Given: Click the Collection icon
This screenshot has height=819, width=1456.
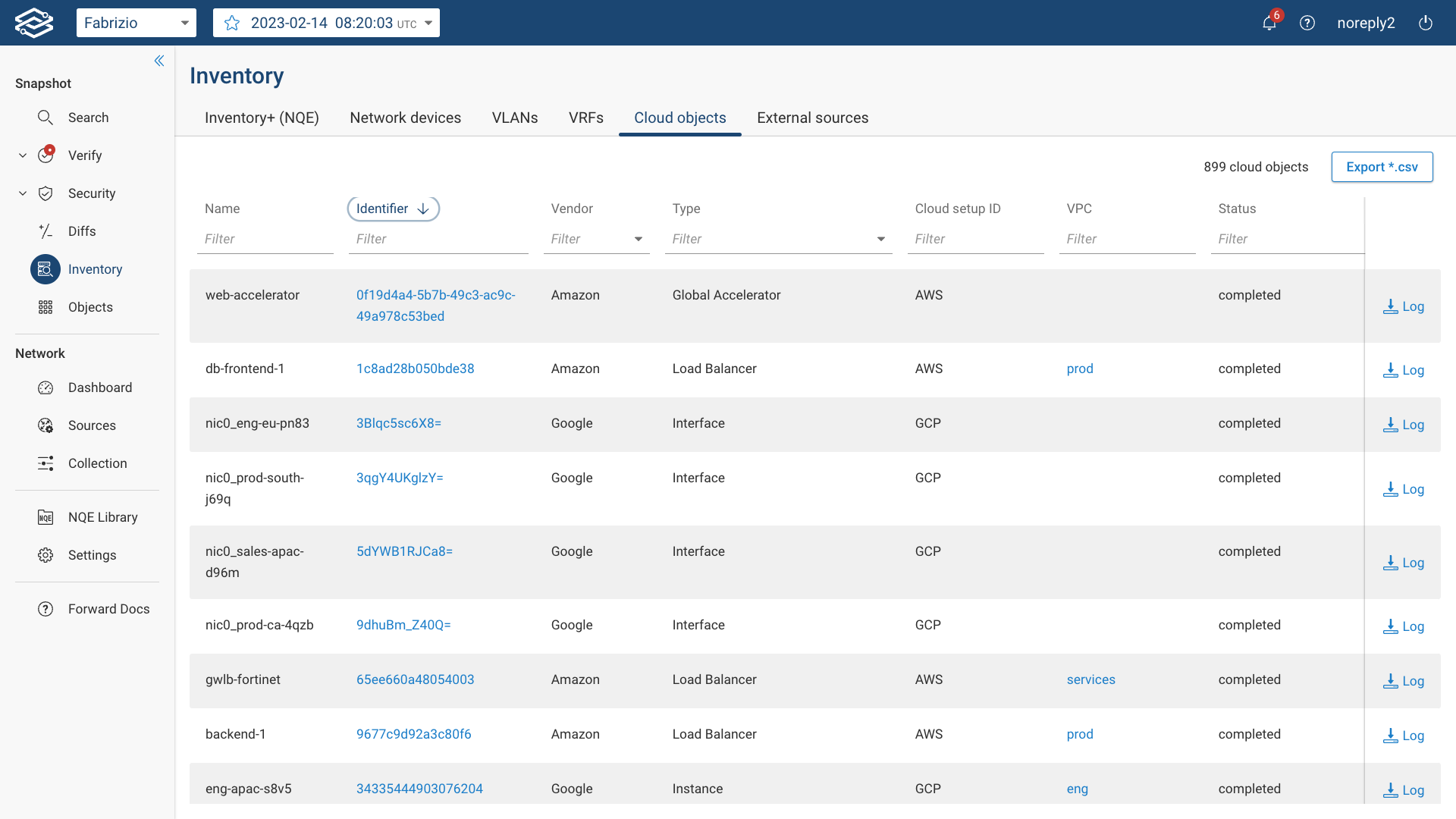Looking at the screenshot, I should pos(45,463).
